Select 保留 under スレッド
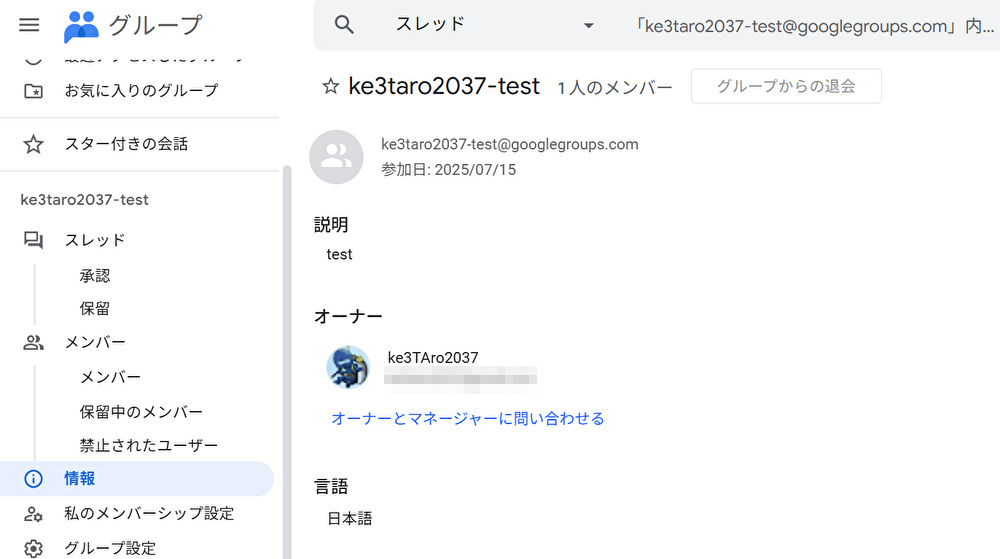This screenshot has width=1000, height=559. tap(95, 309)
